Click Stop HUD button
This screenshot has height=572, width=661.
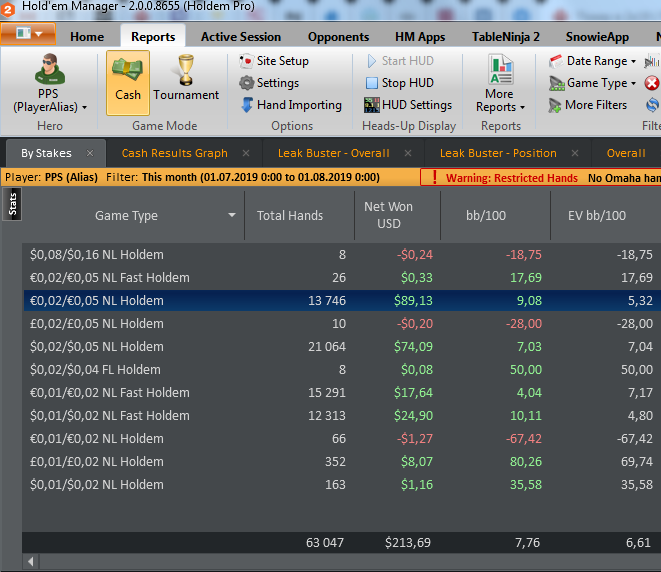(399, 83)
